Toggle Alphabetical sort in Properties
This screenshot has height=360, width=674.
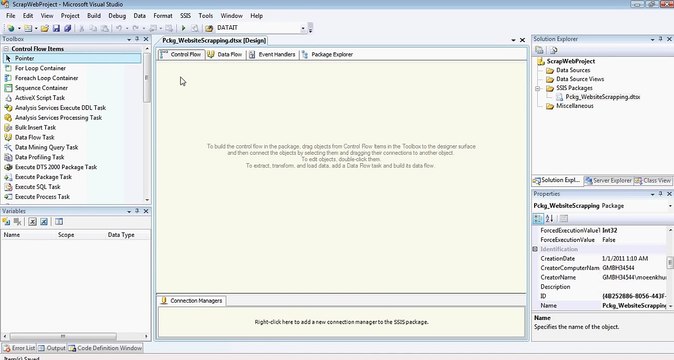tap(550, 219)
